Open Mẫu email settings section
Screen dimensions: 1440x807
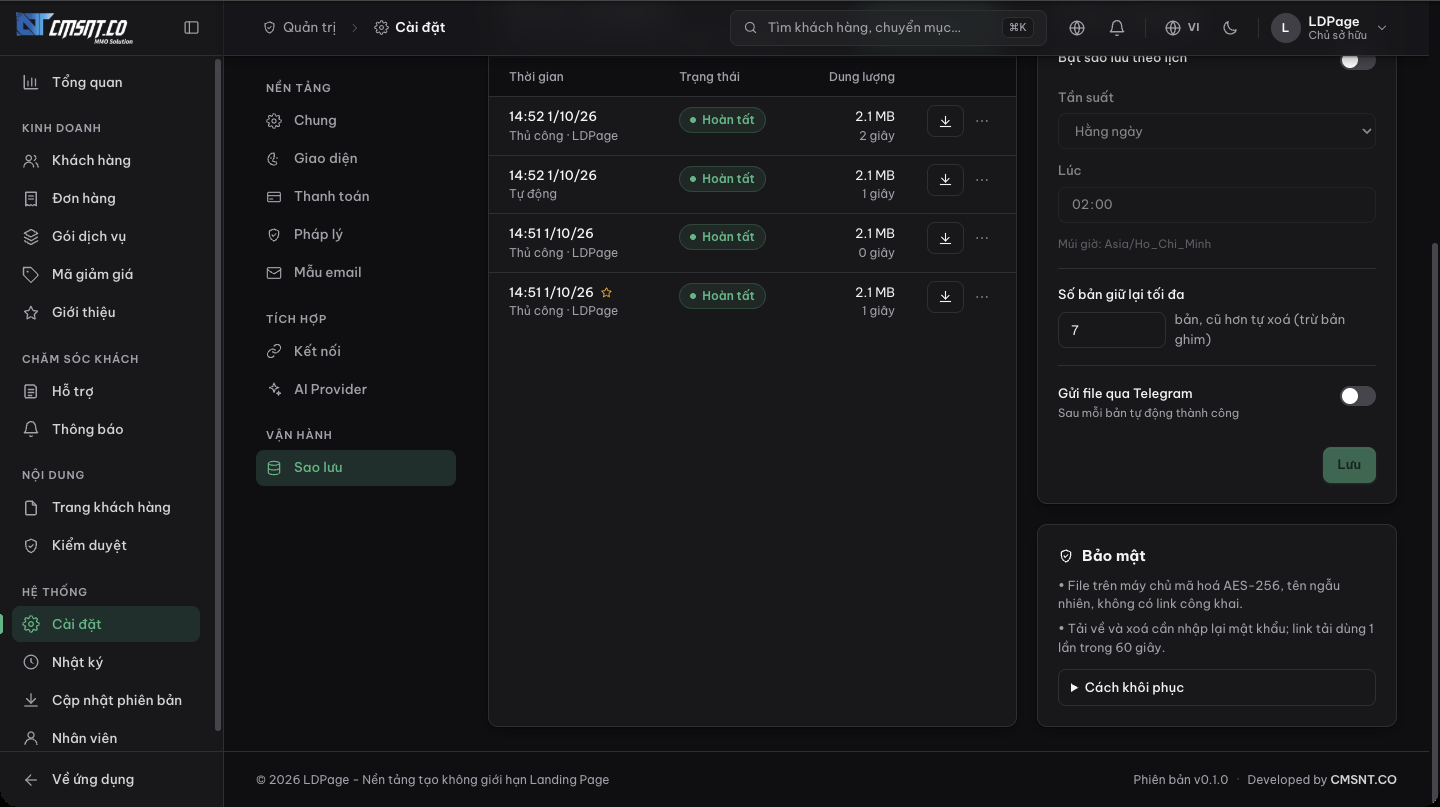tap(355, 272)
